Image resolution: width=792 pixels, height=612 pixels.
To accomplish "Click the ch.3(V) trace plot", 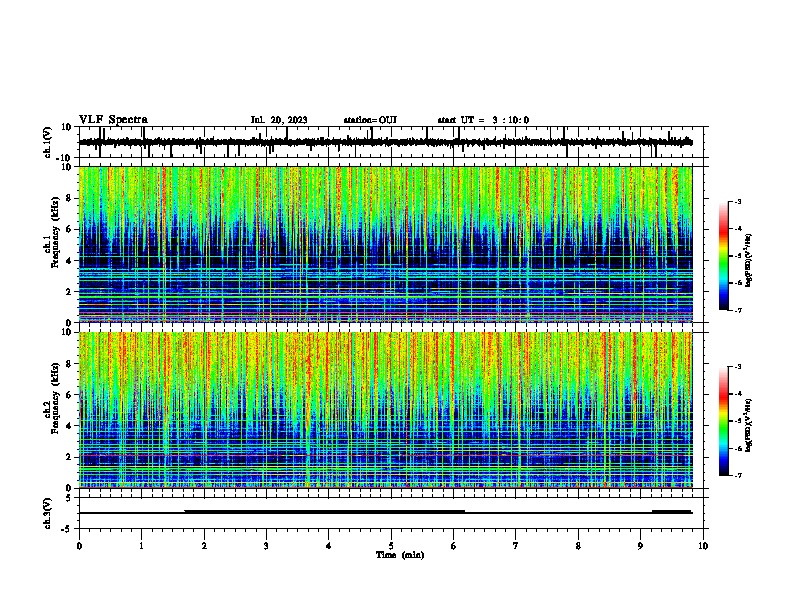I will coord(393,513).
